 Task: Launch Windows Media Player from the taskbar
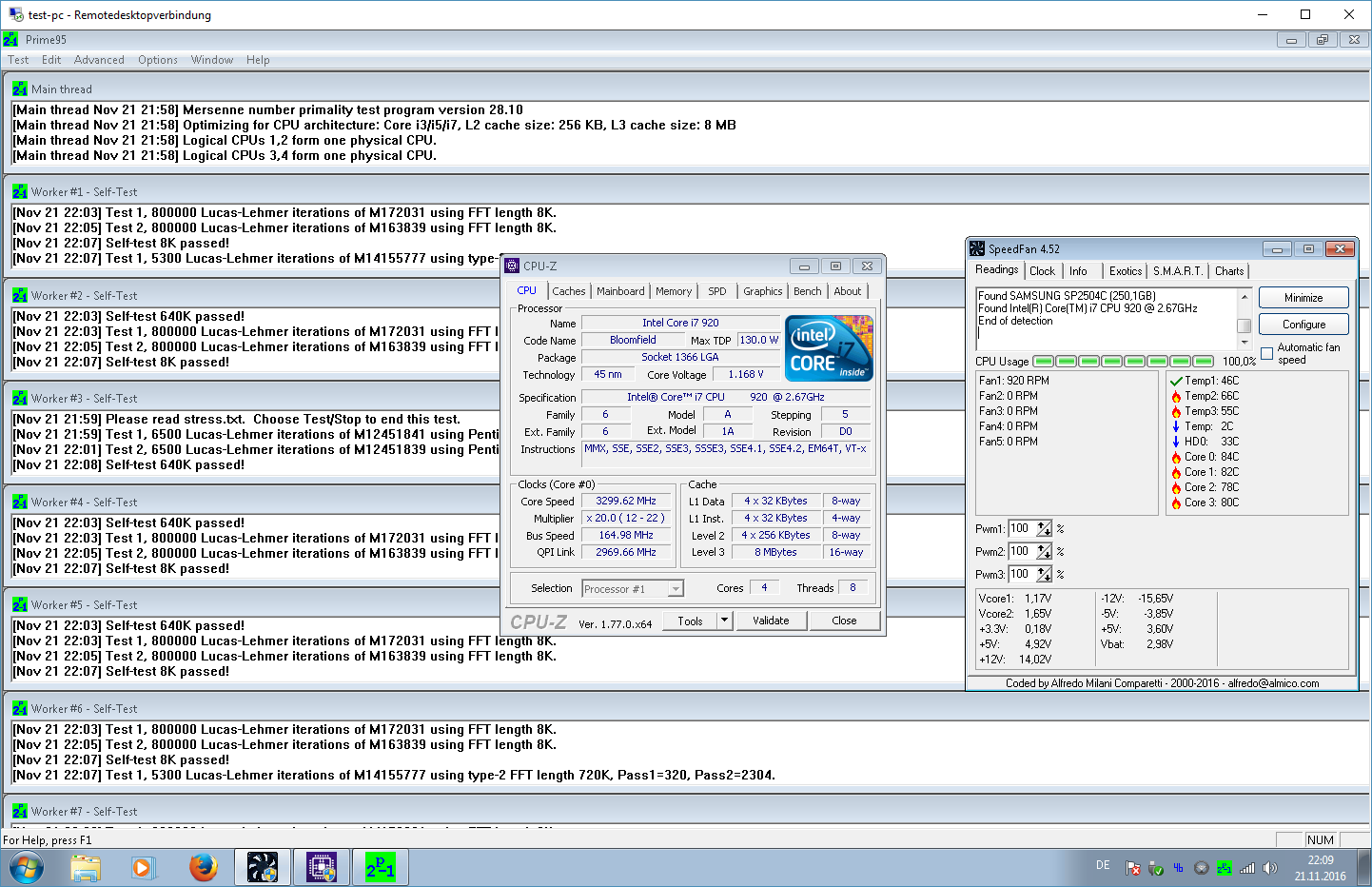point(143,868)
